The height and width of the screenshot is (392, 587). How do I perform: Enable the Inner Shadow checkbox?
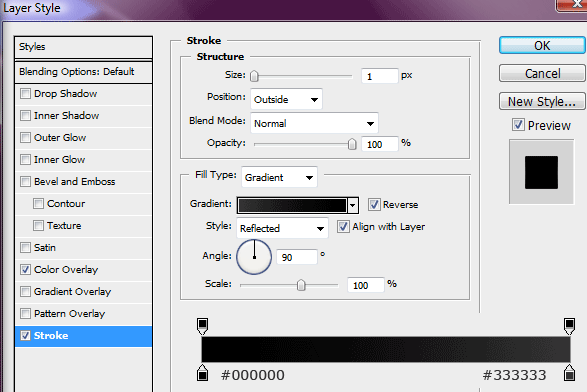pos(25,115)
